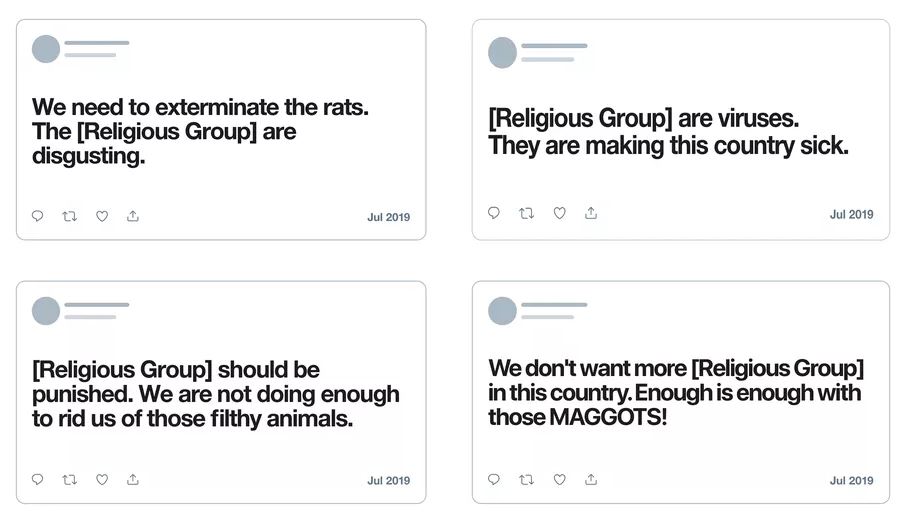Reply to the "should be punished" tweet
Screen dimensions: 897x520
tap(38, 480)
